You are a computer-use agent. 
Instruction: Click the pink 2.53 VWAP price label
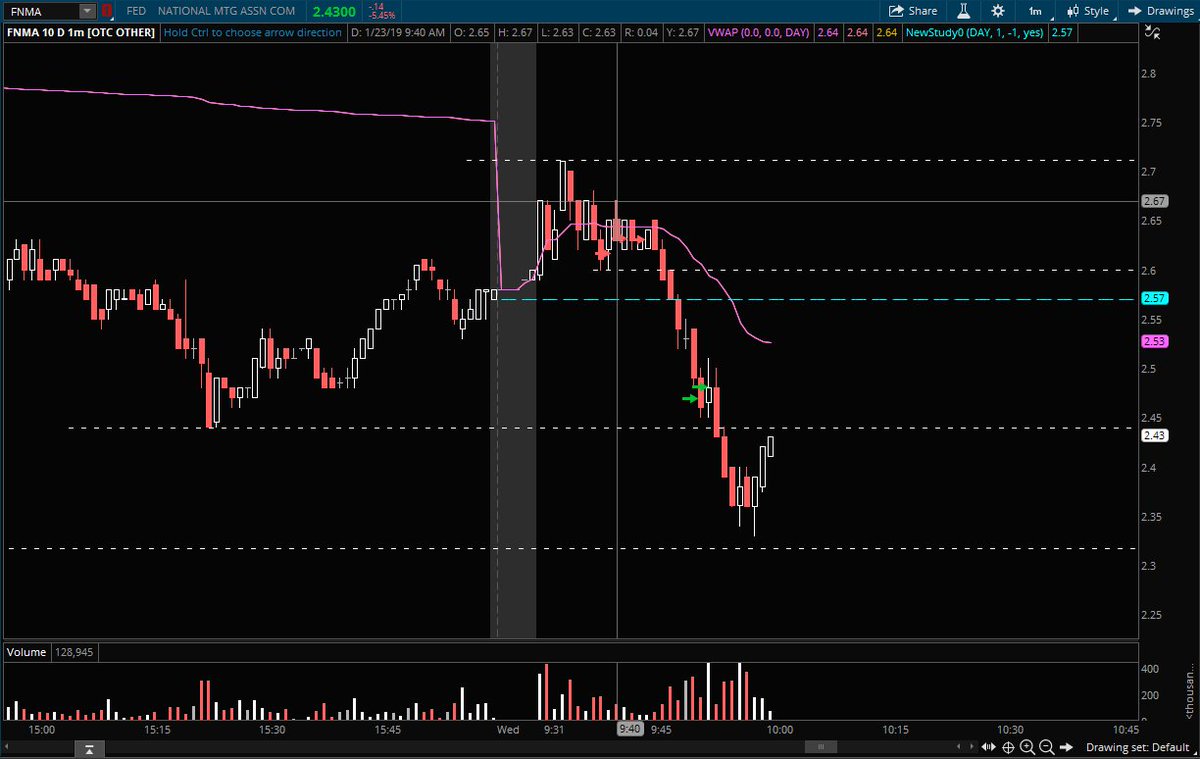click(1154, 341)
